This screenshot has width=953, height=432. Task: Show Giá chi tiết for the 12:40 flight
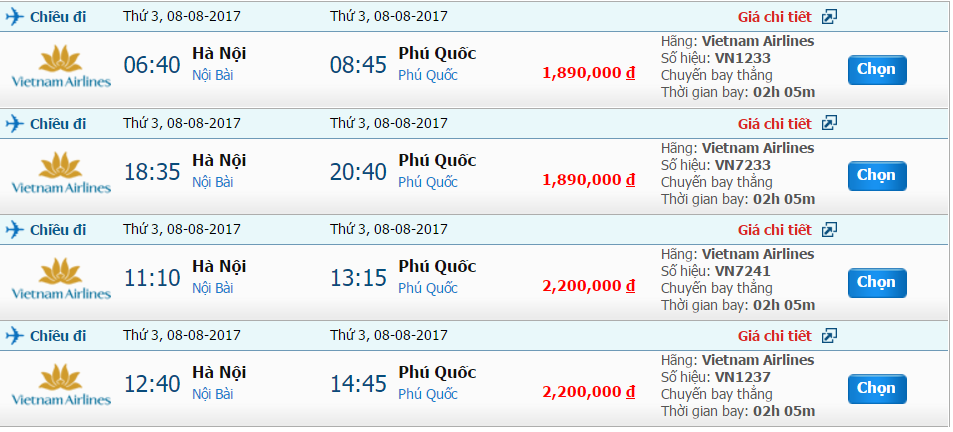(x=774, y=336)
